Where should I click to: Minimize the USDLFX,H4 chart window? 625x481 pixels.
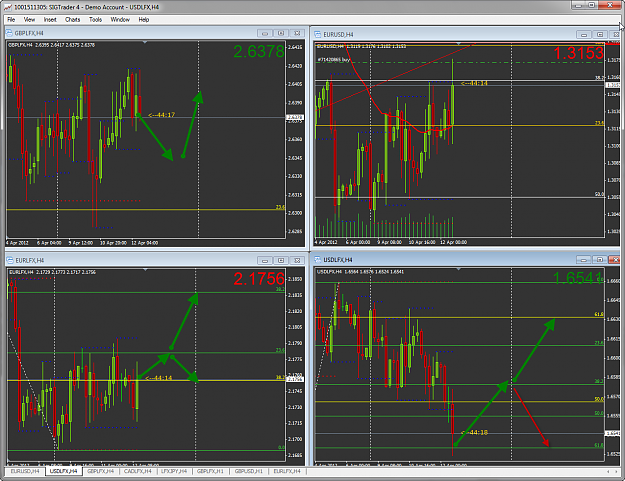[x=584, y=260]
